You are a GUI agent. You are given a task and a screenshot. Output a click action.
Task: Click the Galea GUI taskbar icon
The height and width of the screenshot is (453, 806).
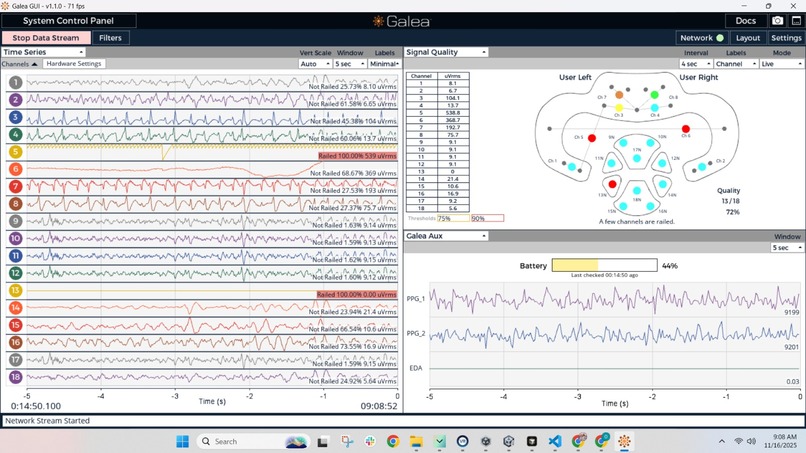pos(624,441)
